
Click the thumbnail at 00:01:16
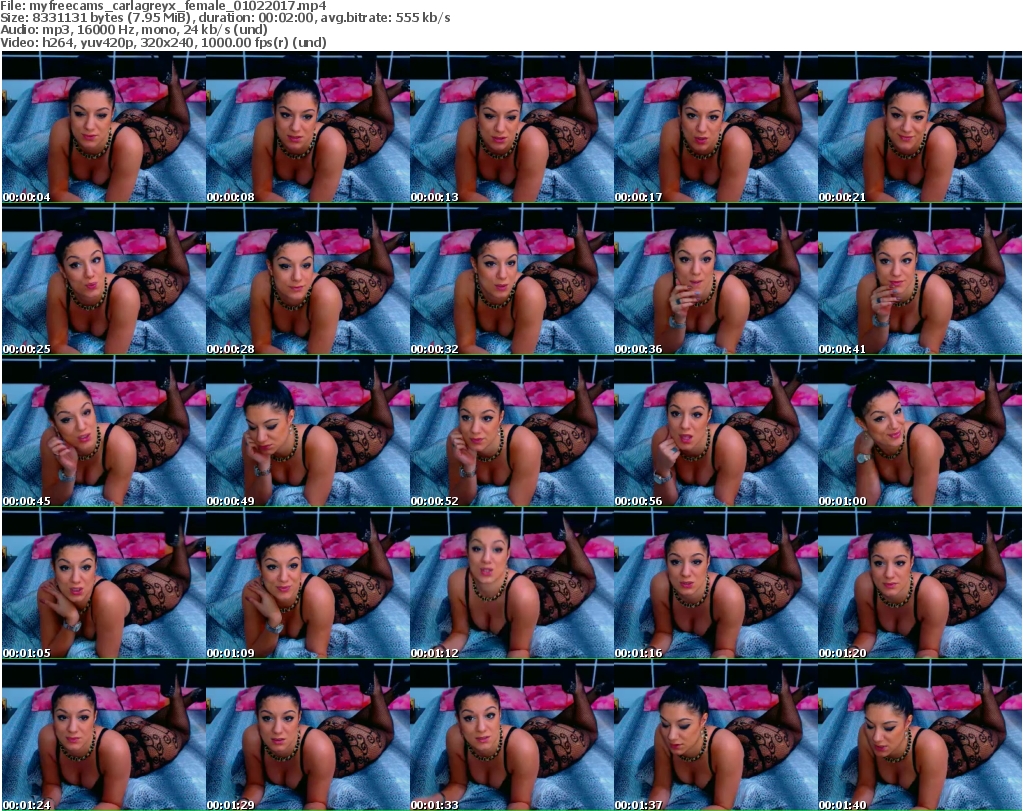tap(716, 583)
